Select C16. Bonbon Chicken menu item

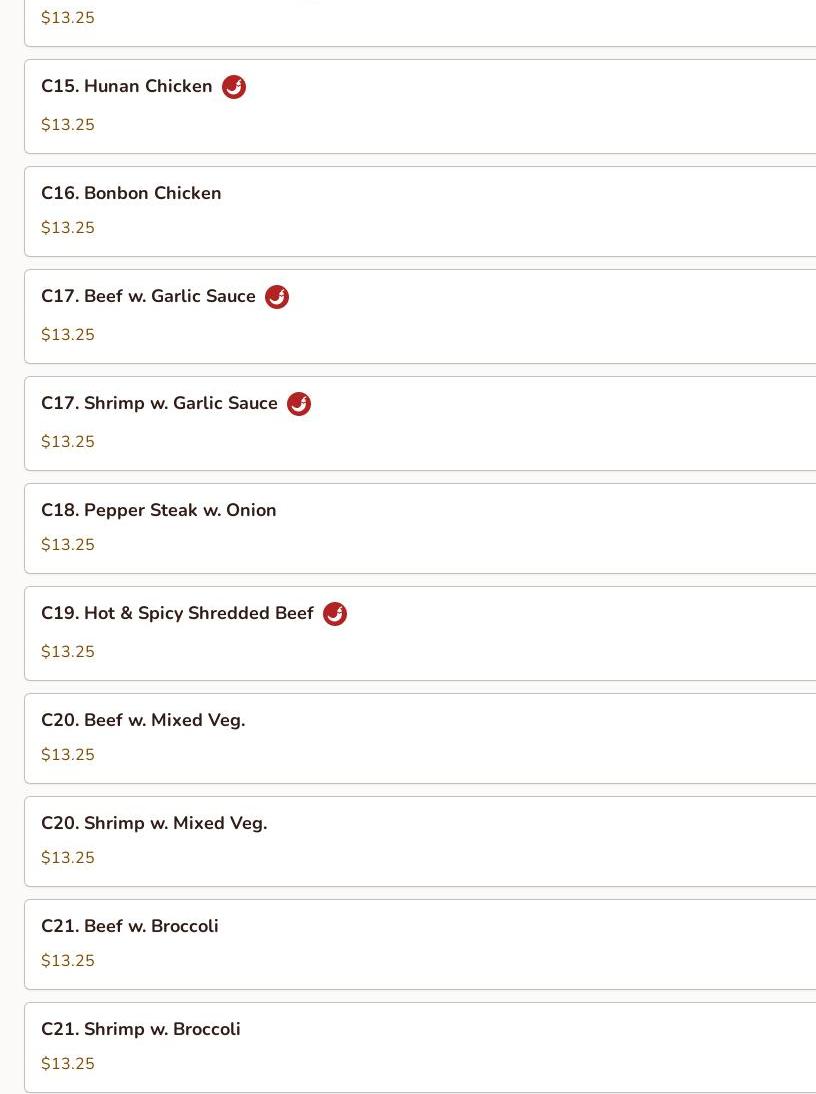click(421, 211)
